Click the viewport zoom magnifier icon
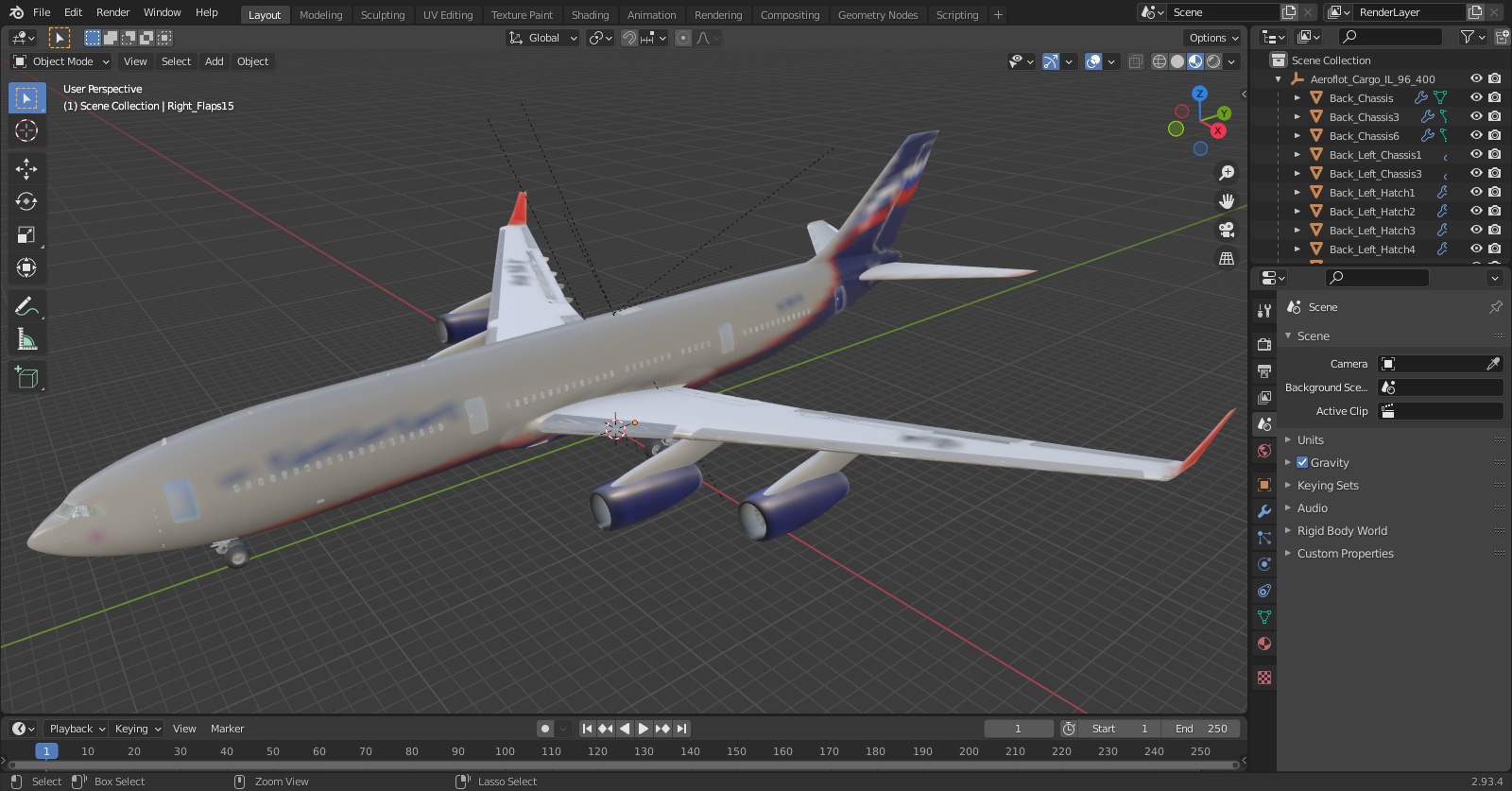 (x=1227, y=173)
